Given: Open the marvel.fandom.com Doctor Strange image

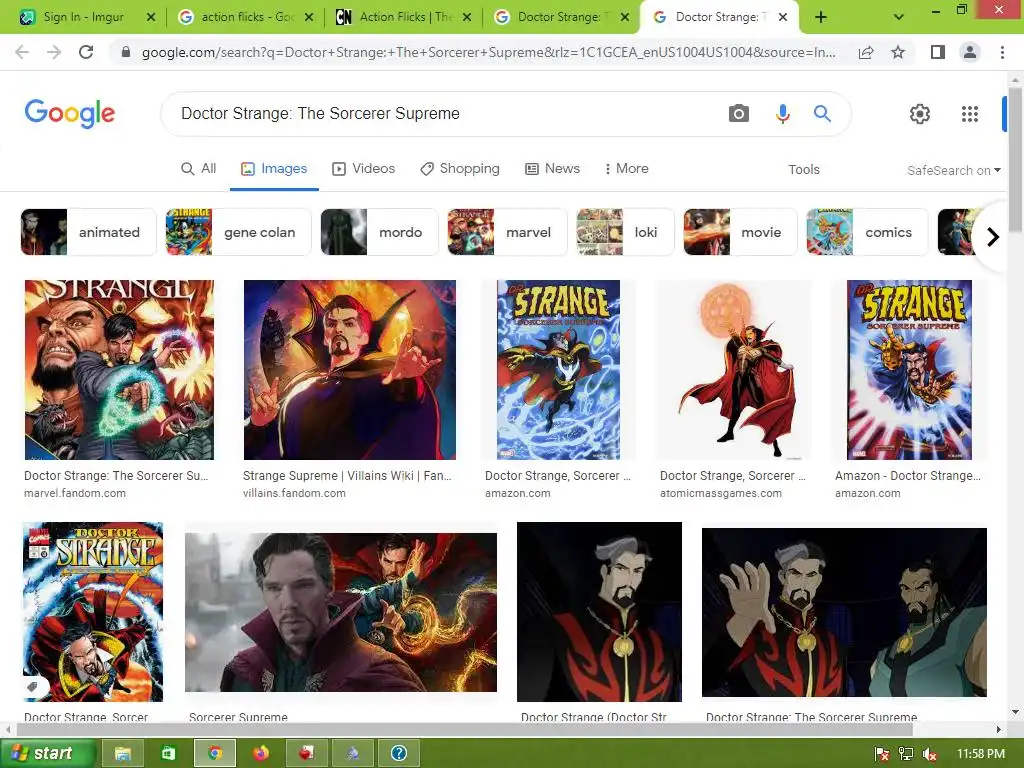Looking at the screenshot, I should click(x=120, y=370).
